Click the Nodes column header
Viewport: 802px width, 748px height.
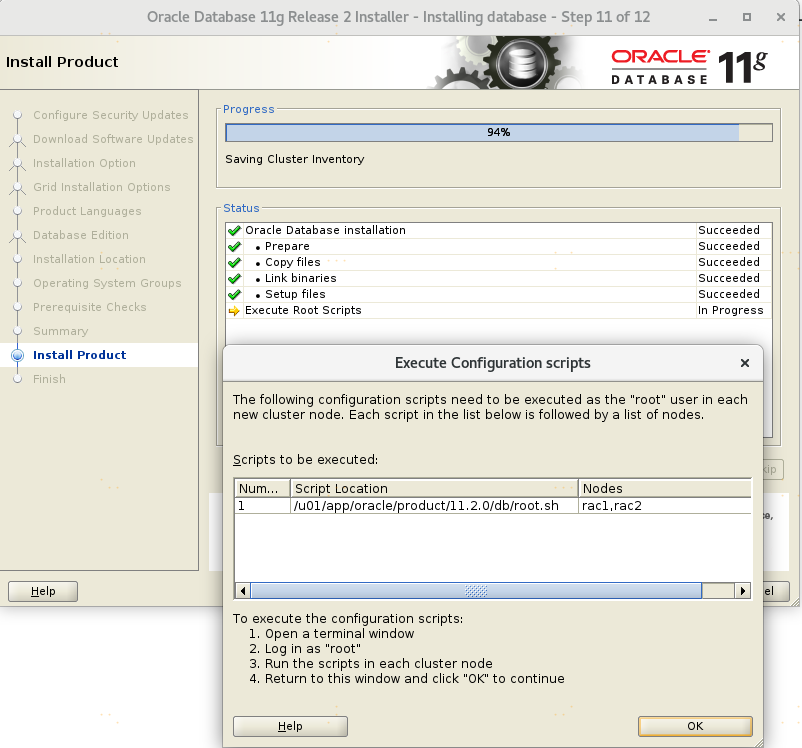[664, 488]
